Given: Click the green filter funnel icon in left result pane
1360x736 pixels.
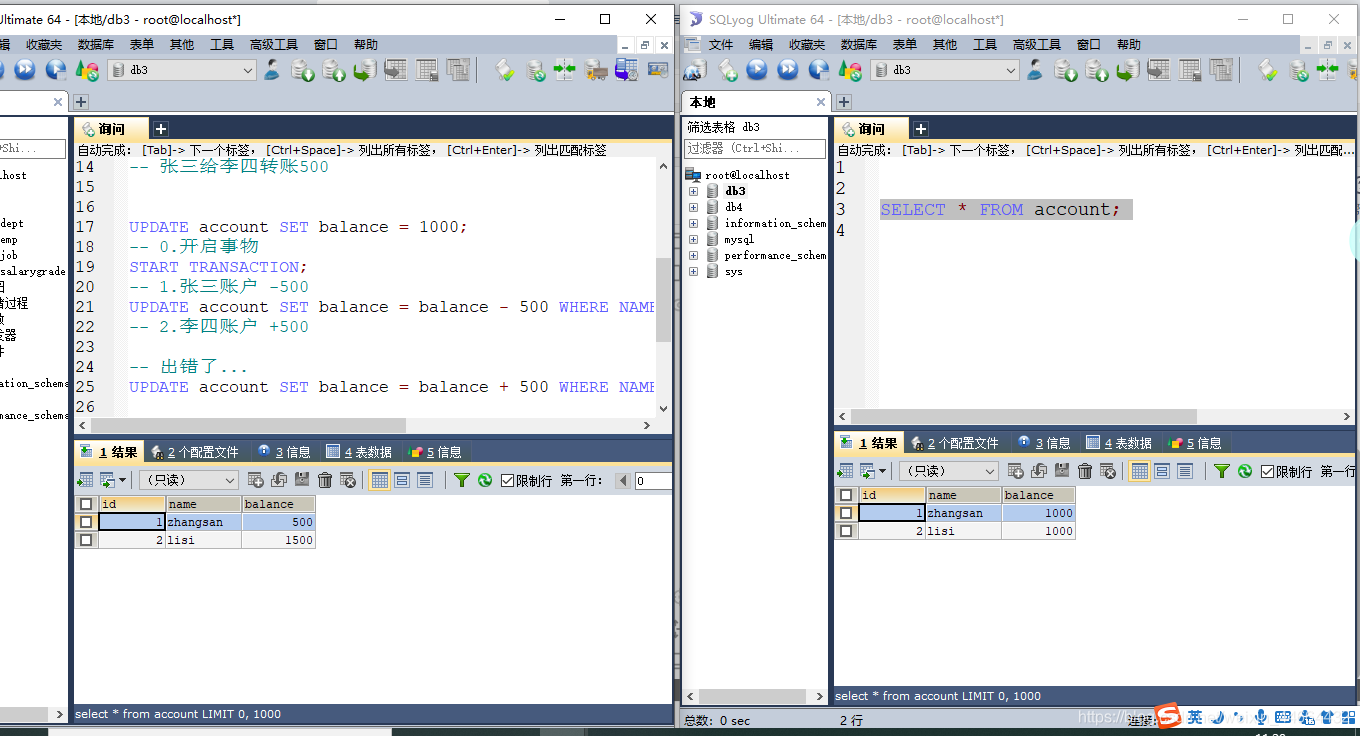Looking at the screenshot, I should point(461,480).
